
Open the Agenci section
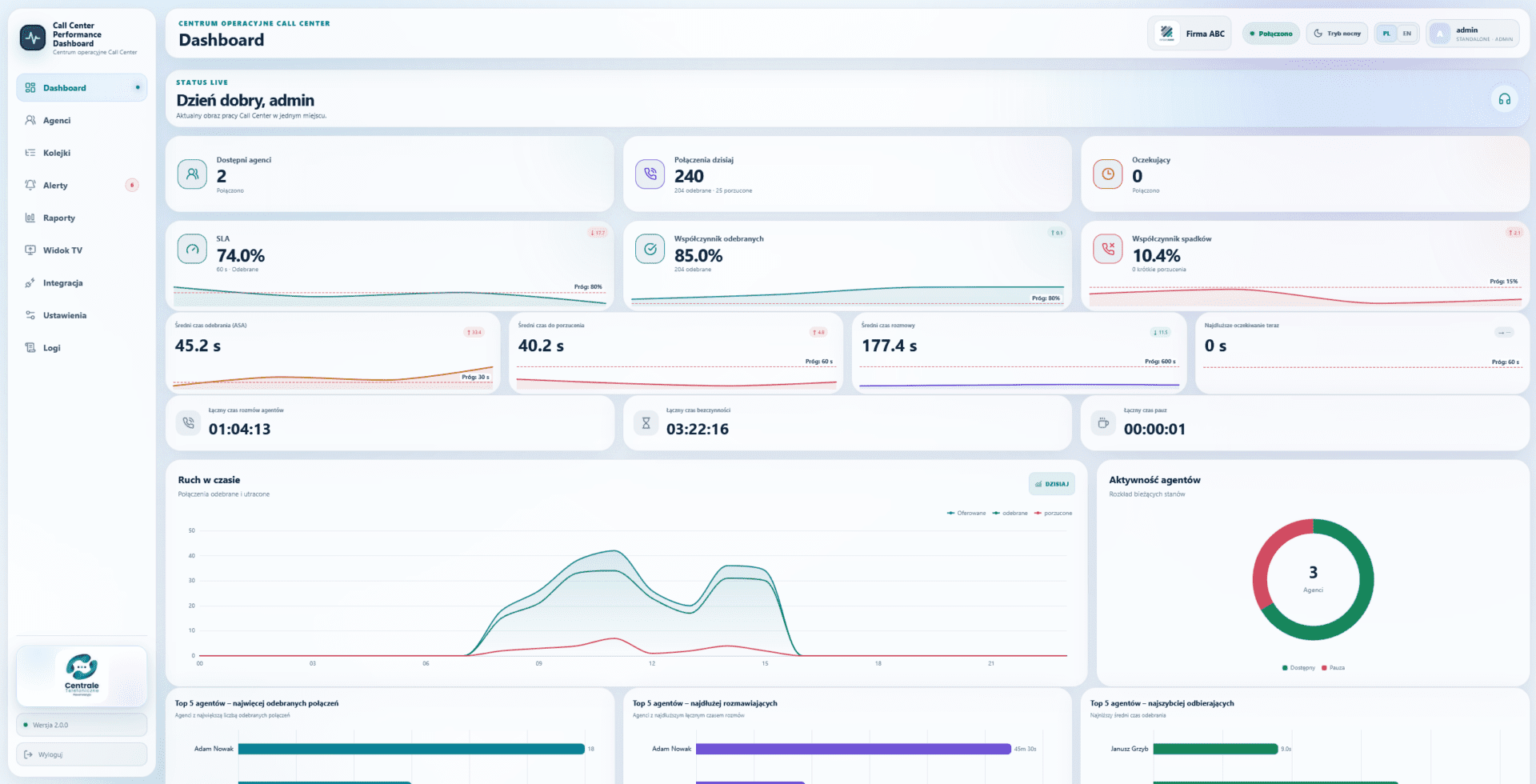coord(82,121)
